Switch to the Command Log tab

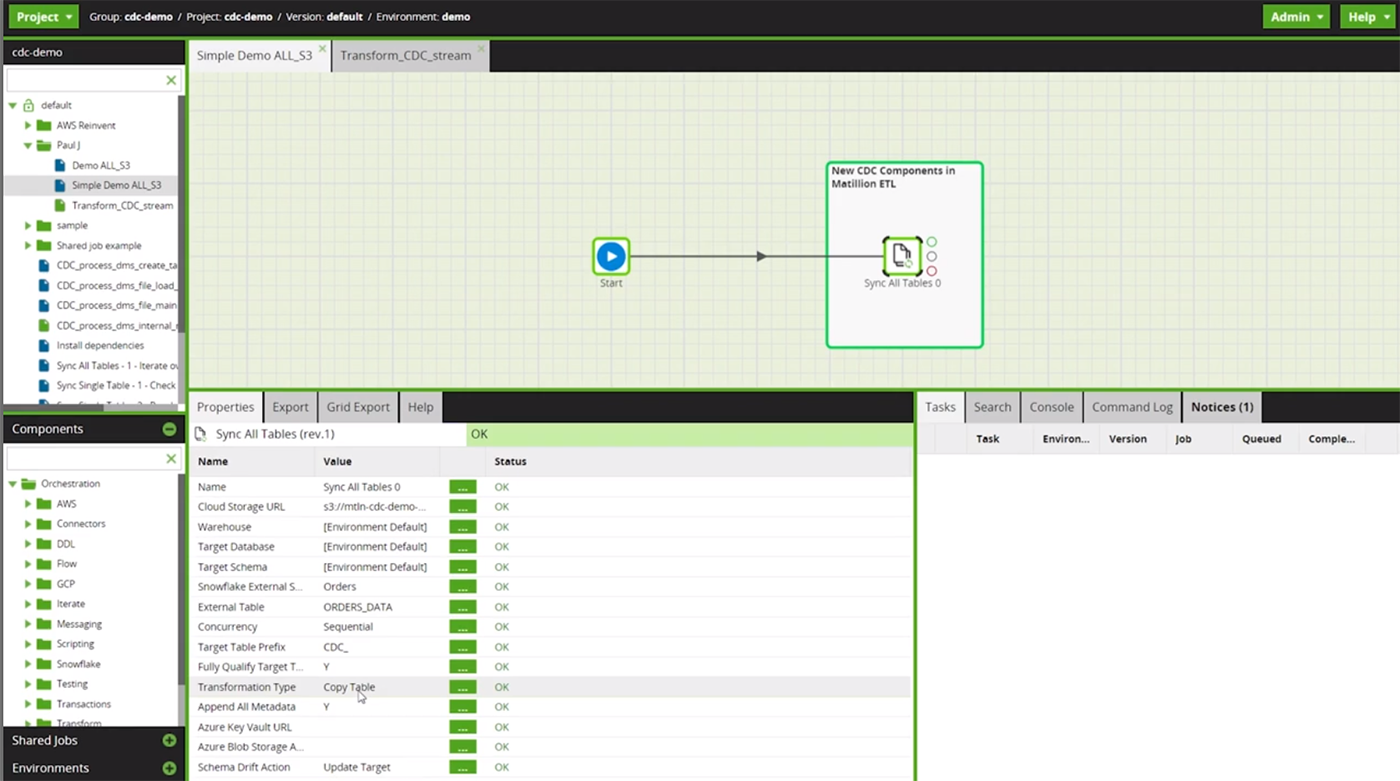point(1132,407)
